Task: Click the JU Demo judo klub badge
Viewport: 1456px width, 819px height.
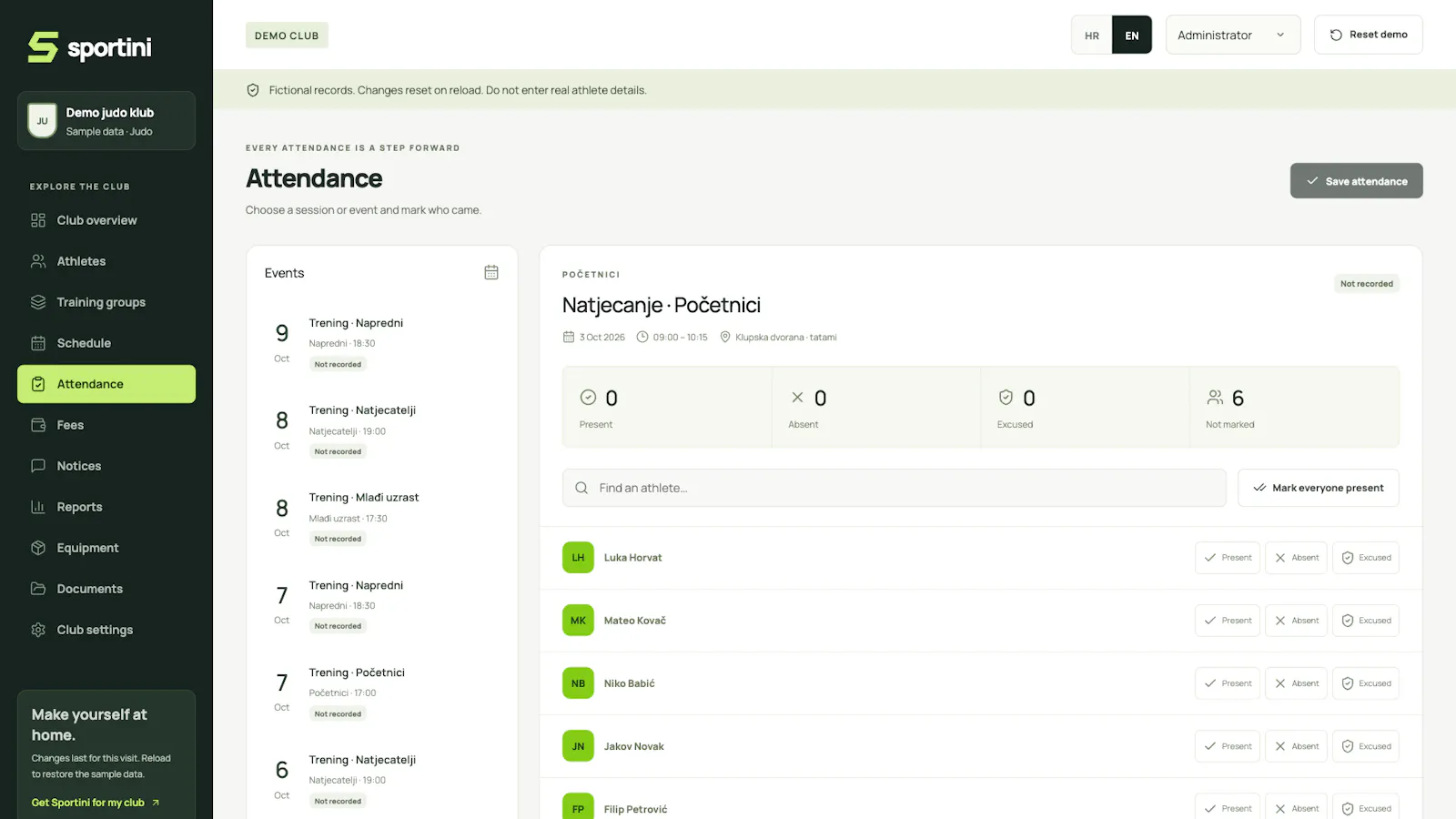Action: tap(42, 120)
